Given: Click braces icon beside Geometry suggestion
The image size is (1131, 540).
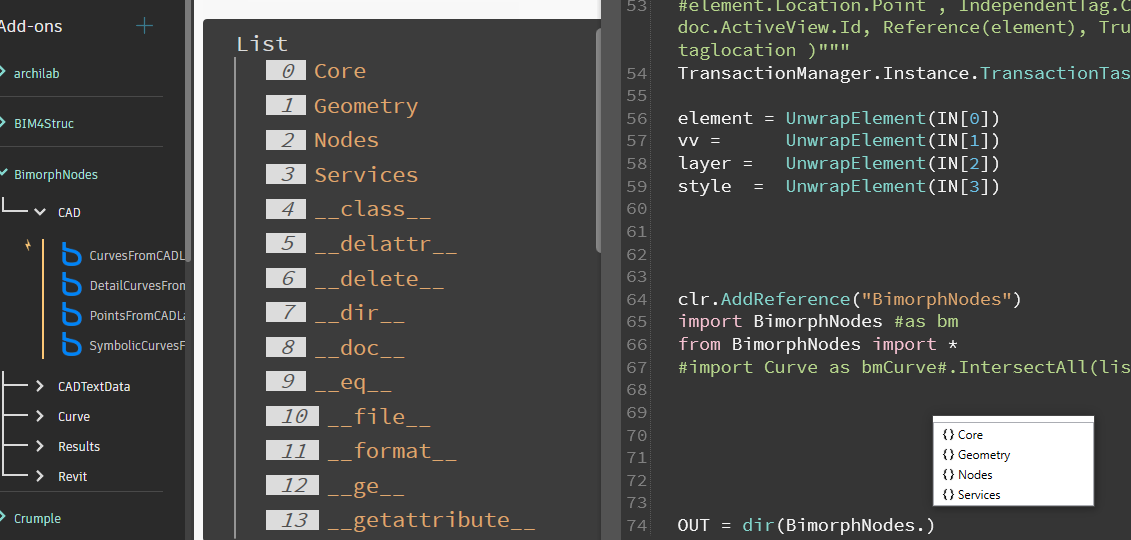Looking at the screenshot, I should 949,455.
